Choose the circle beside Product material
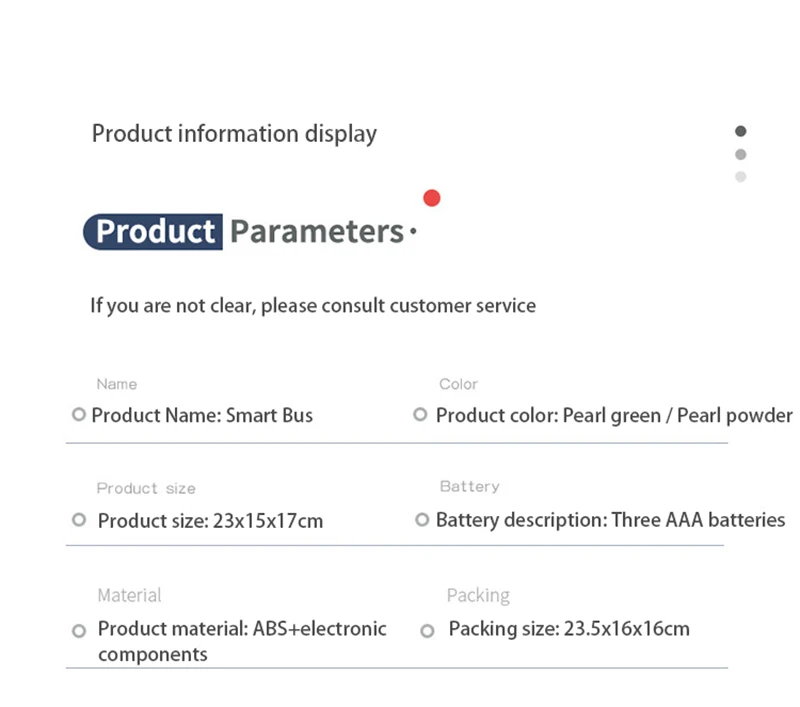 80,631
